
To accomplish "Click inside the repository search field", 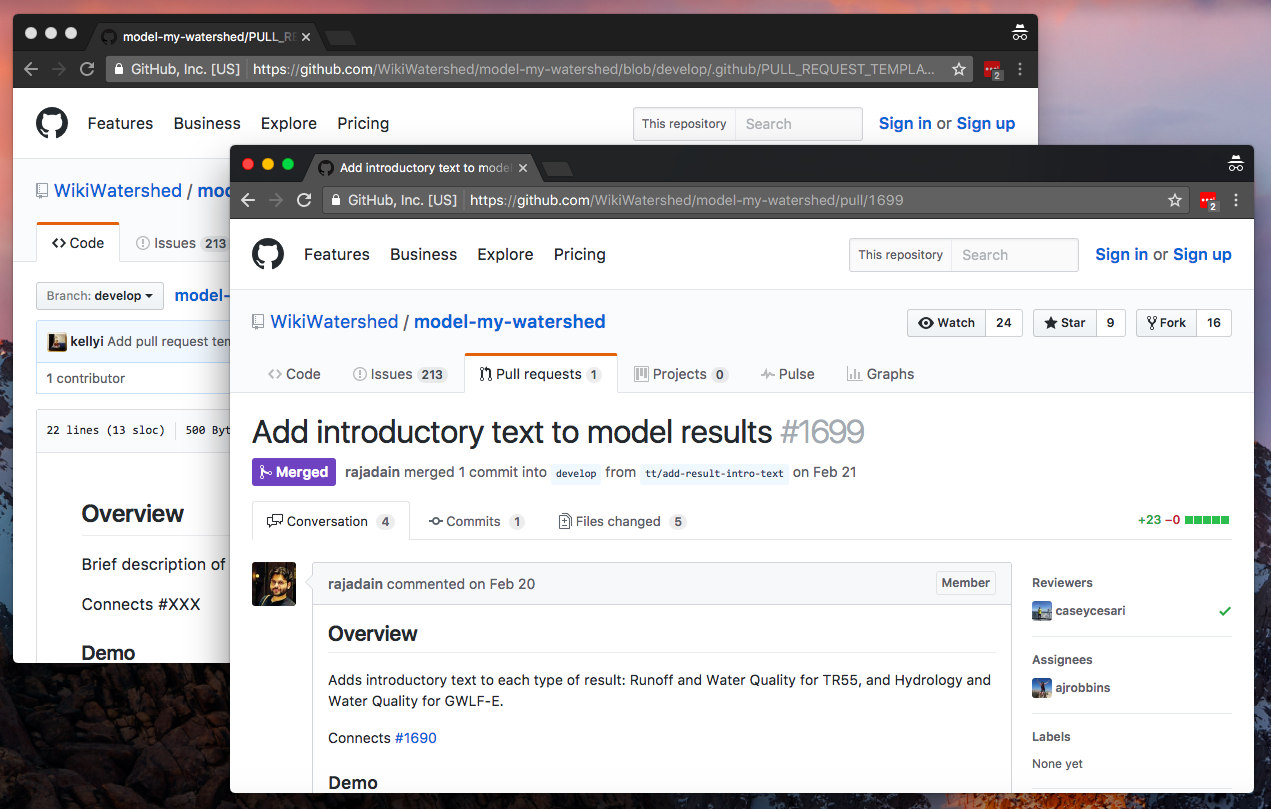I will (1014, 254).
